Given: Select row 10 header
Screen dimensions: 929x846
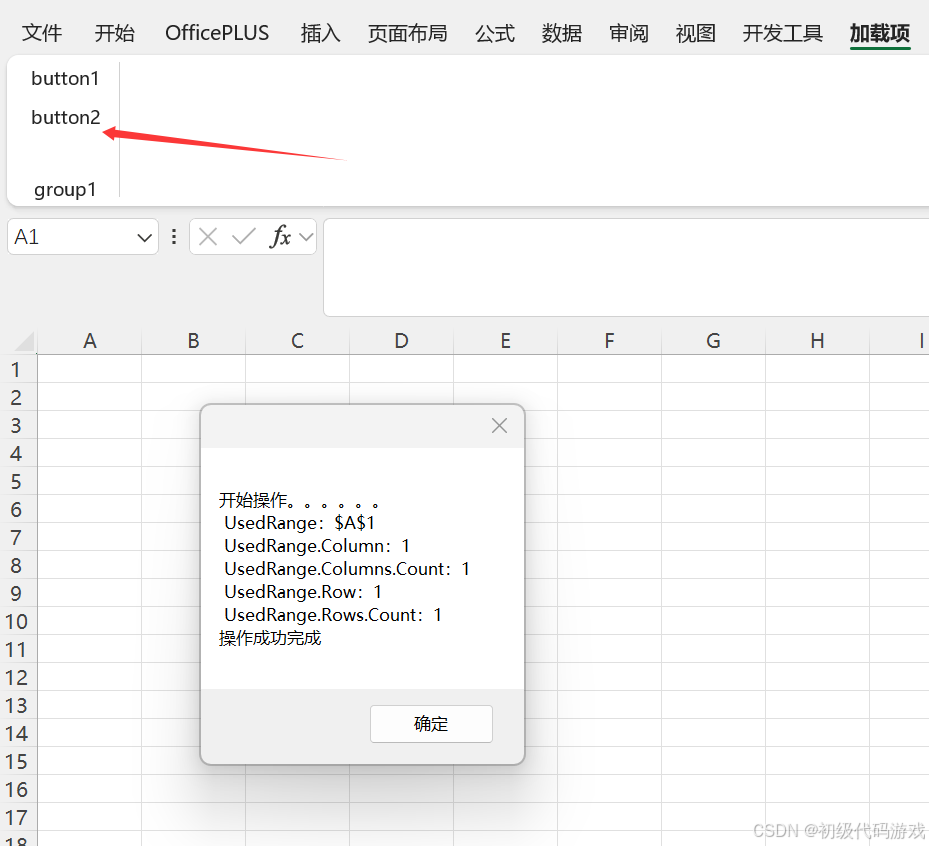Looking at the screenshot, I should tap(16, 621).
